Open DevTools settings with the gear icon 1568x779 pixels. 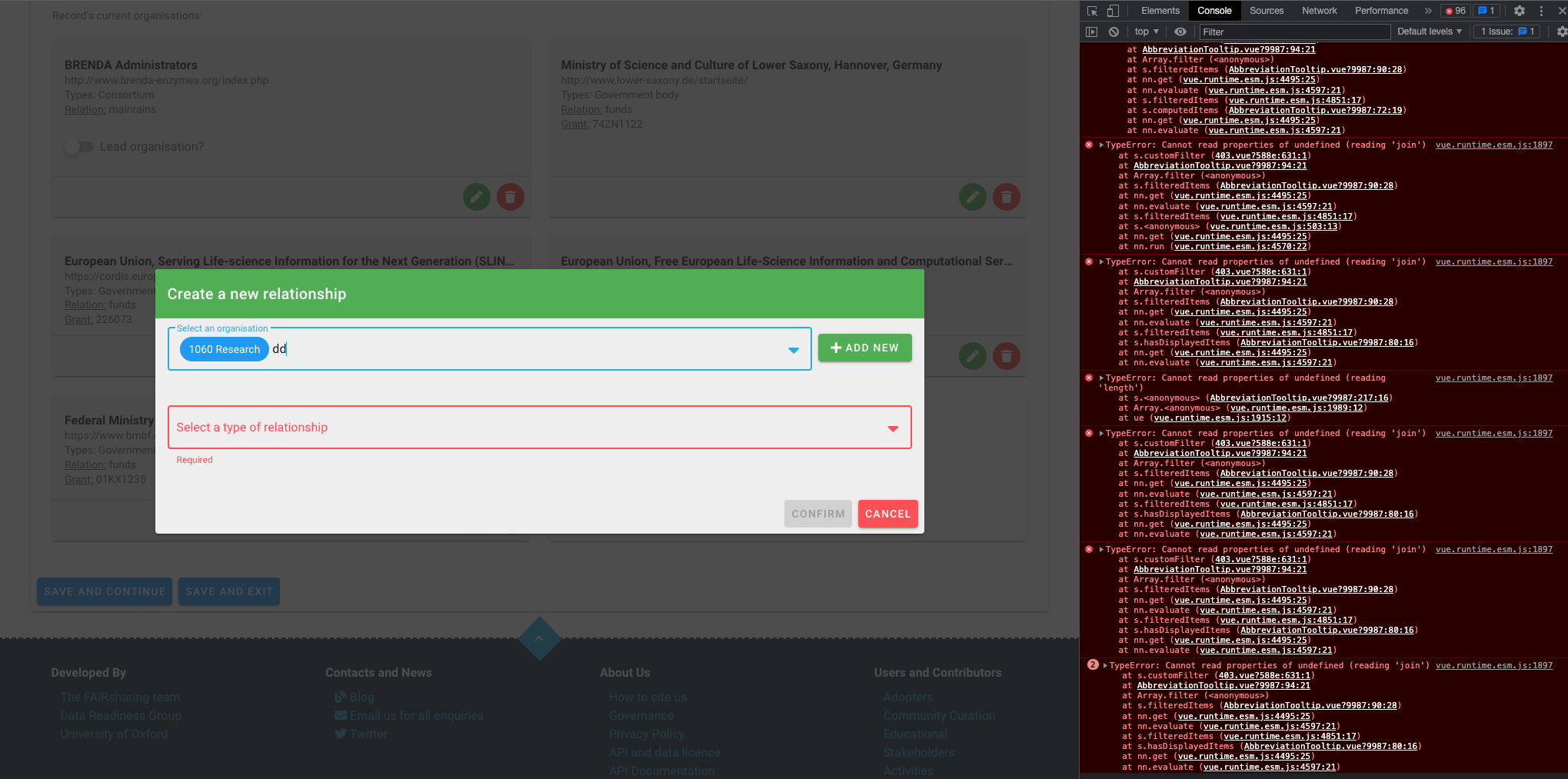click(1519, 11)
